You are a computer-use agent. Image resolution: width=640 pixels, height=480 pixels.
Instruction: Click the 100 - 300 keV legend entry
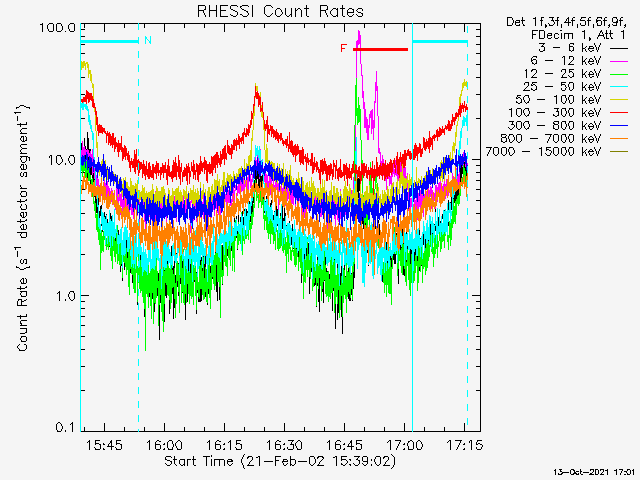pyautogui.click(x=568, y=113)
